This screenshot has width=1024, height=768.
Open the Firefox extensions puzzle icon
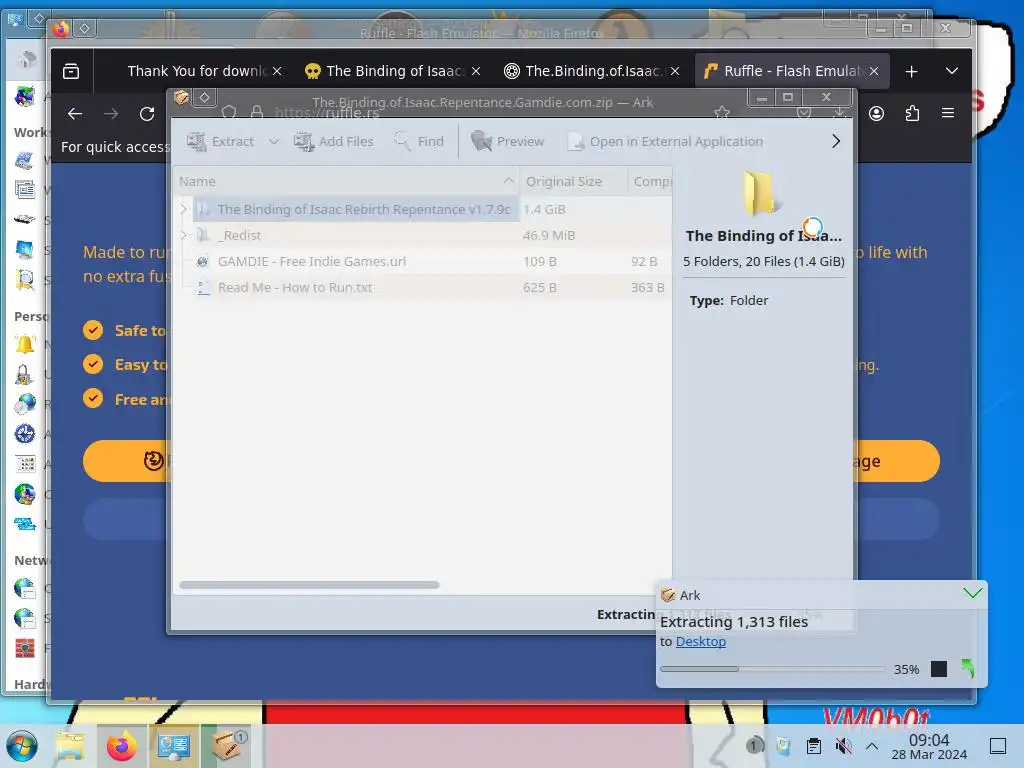point(912,114)
